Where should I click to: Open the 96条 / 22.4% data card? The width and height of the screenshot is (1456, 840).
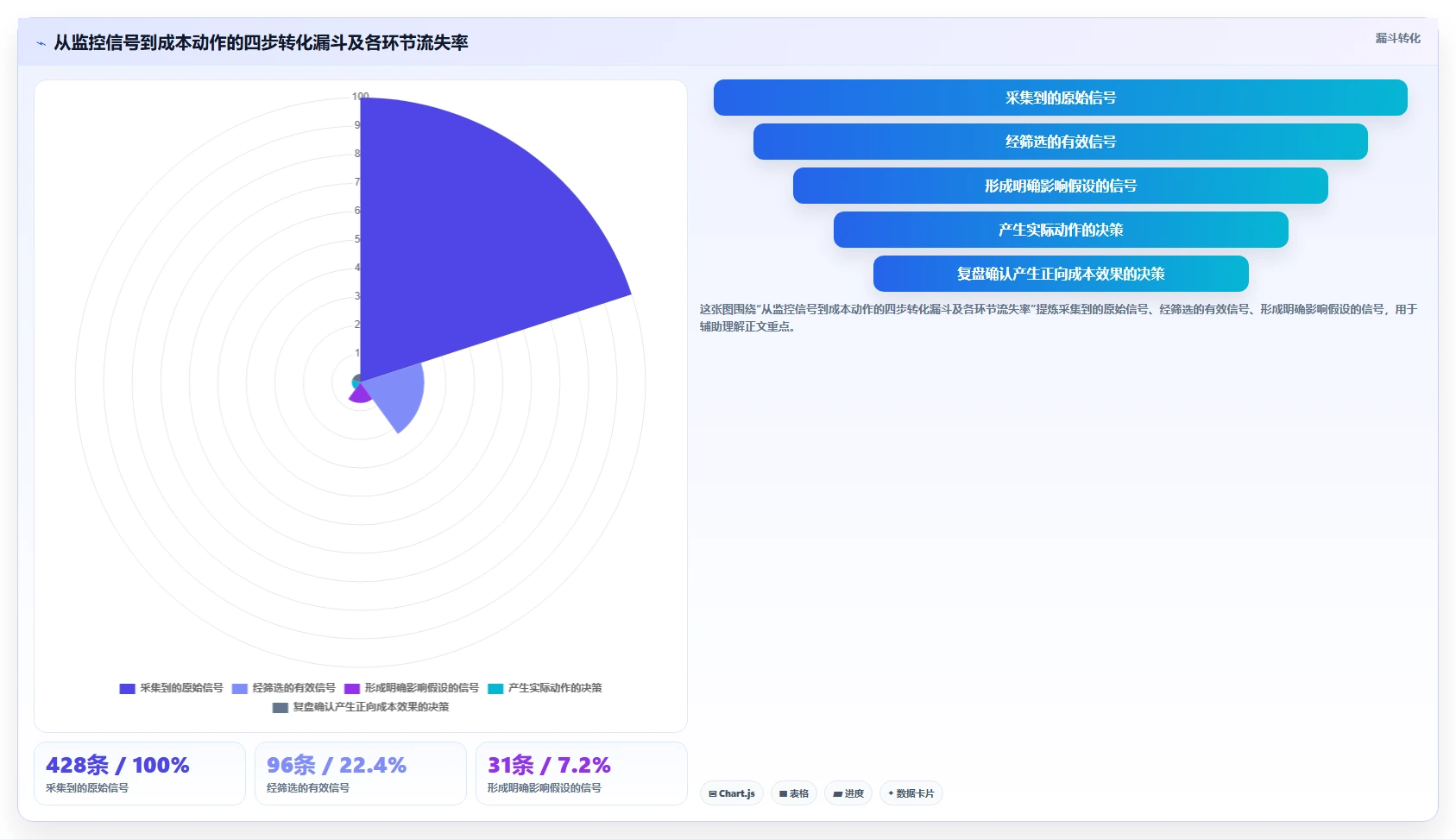(x=360, y=774)
